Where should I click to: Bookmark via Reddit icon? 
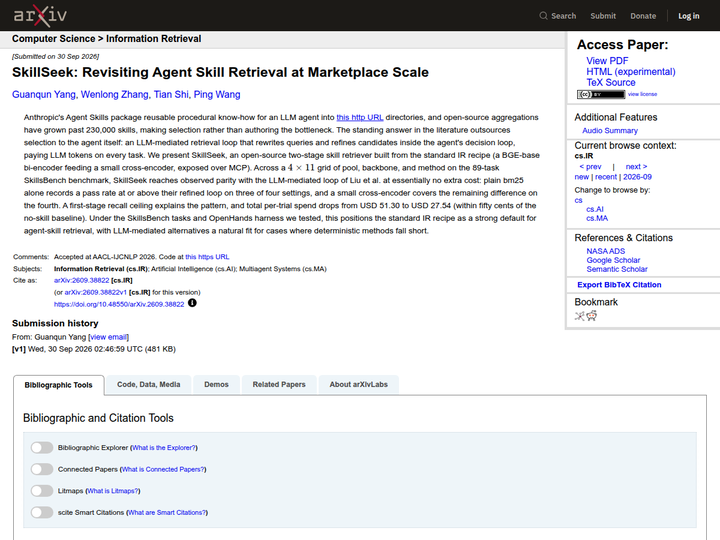click(591, 315)
